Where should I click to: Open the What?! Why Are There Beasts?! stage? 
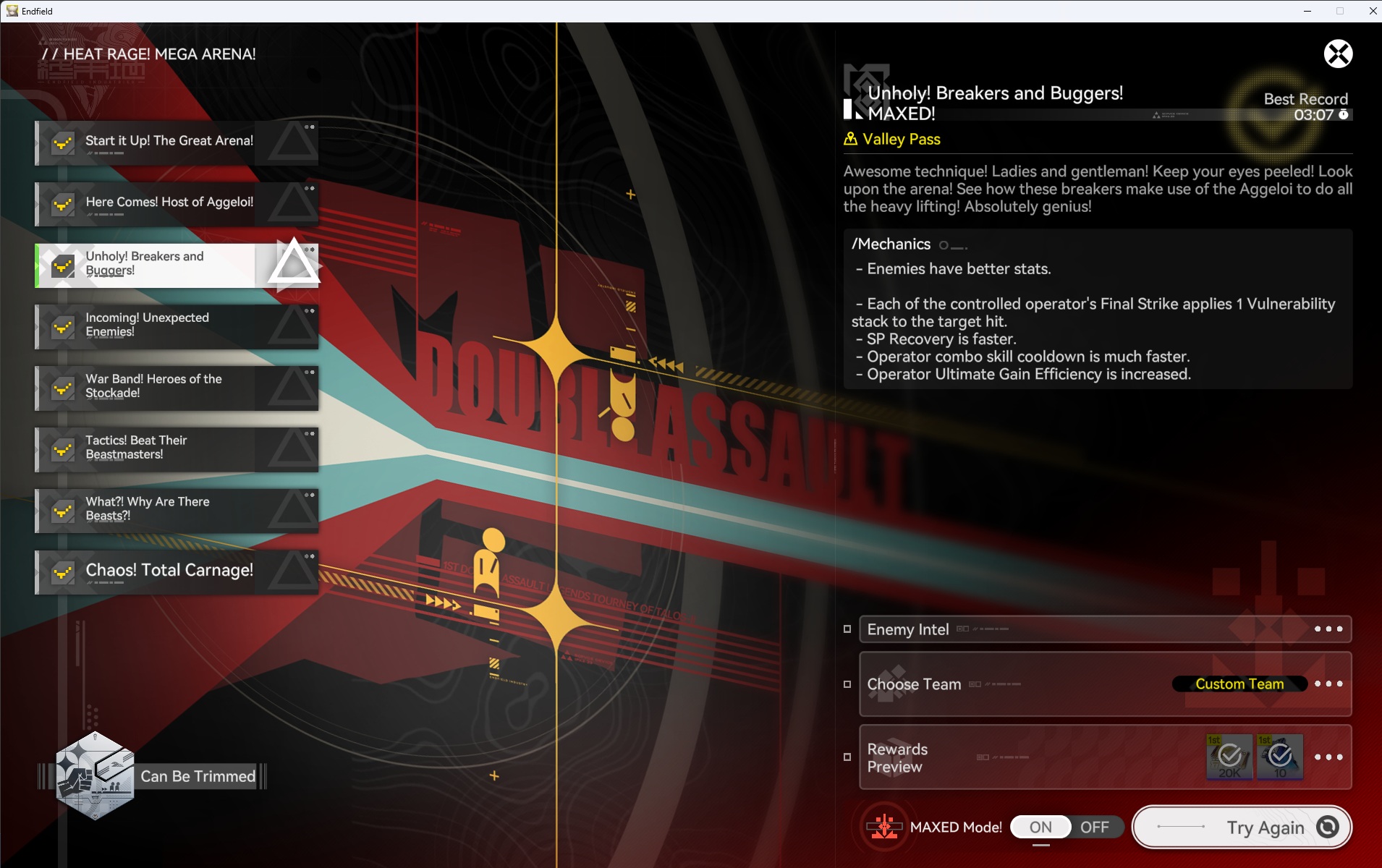tap(177, 511)
